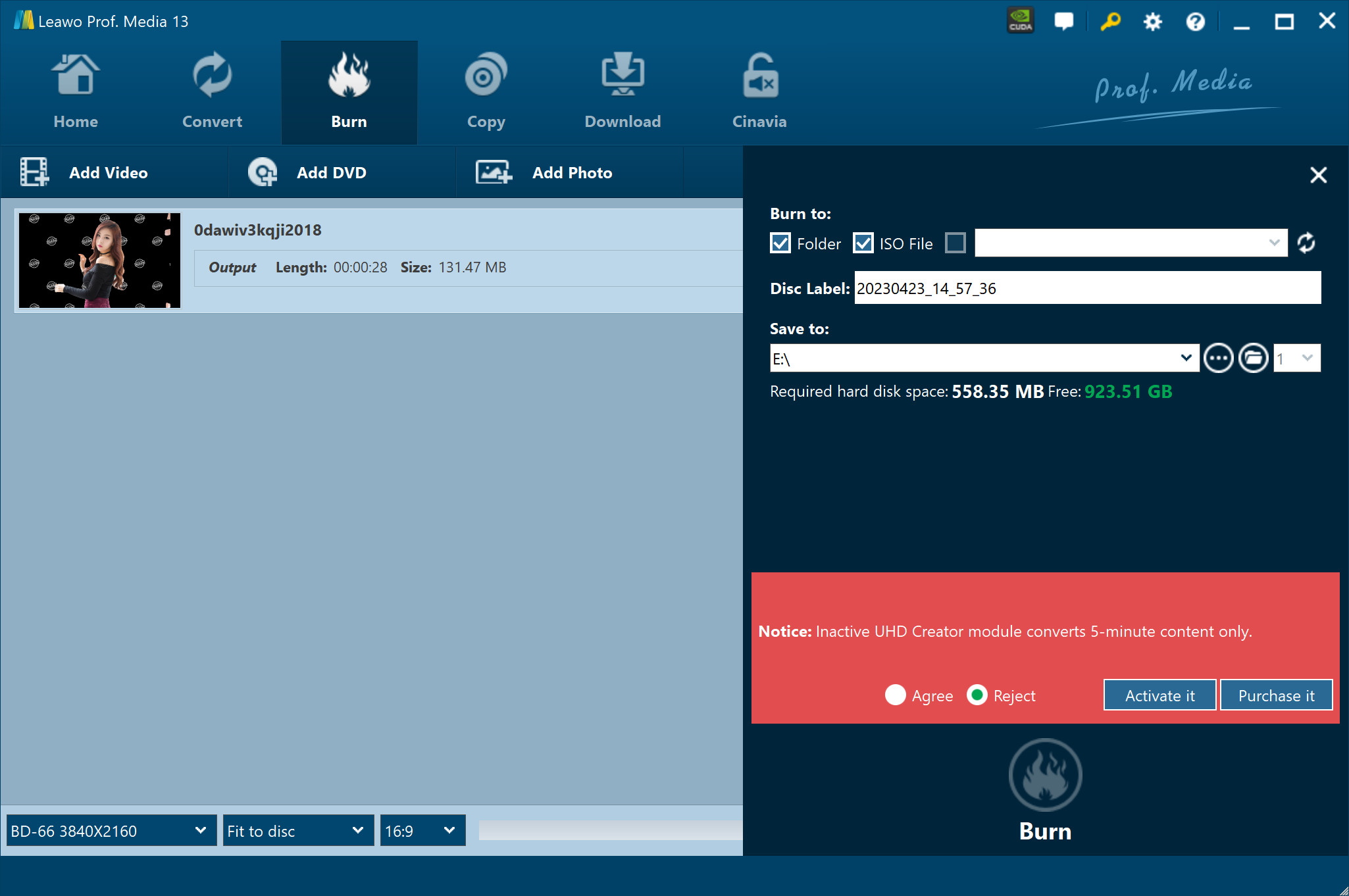1349x896 pixels.
Task: Open settings via the gear icon
Action: click(1152, 22)
